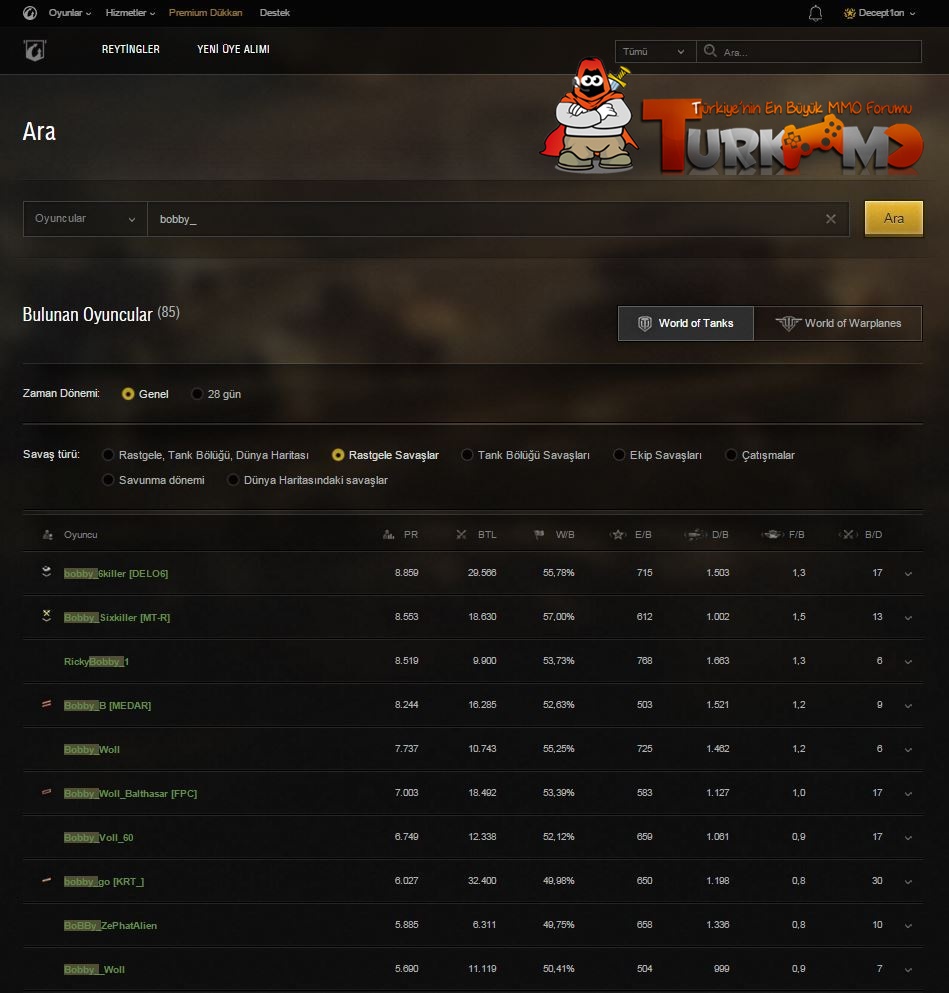The image size is (949, 993).
Task: Click the TurkMMO forum banner
Action: [731, 116]
